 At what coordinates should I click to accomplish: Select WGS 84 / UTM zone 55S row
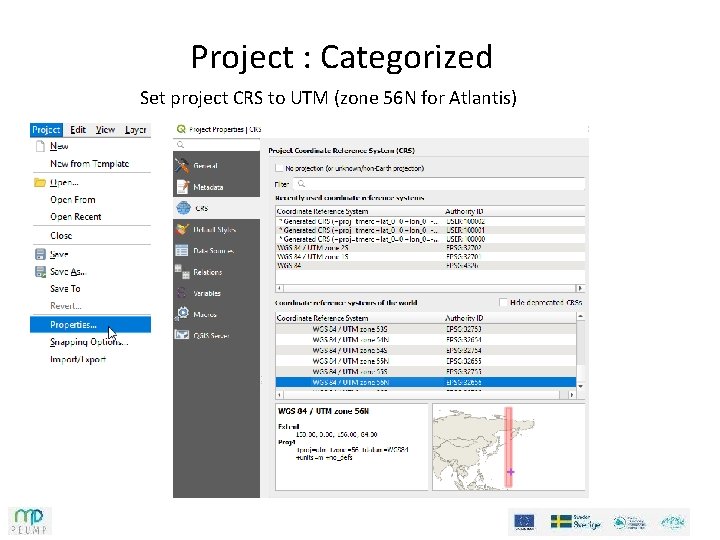(x=426, y=371)
